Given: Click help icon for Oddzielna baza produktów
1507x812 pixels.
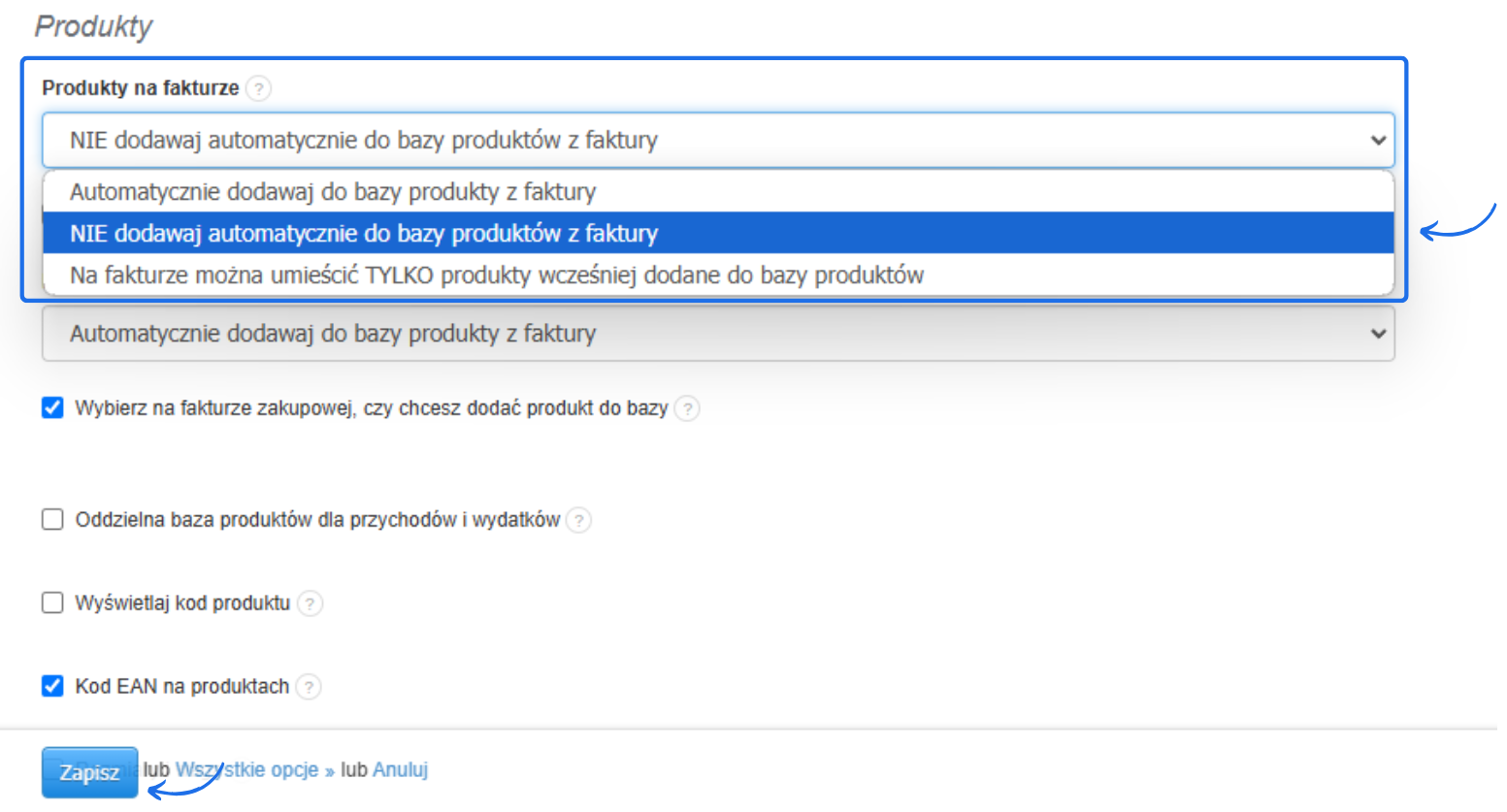Looking at the screenshot, I should (x=578, y=520).
